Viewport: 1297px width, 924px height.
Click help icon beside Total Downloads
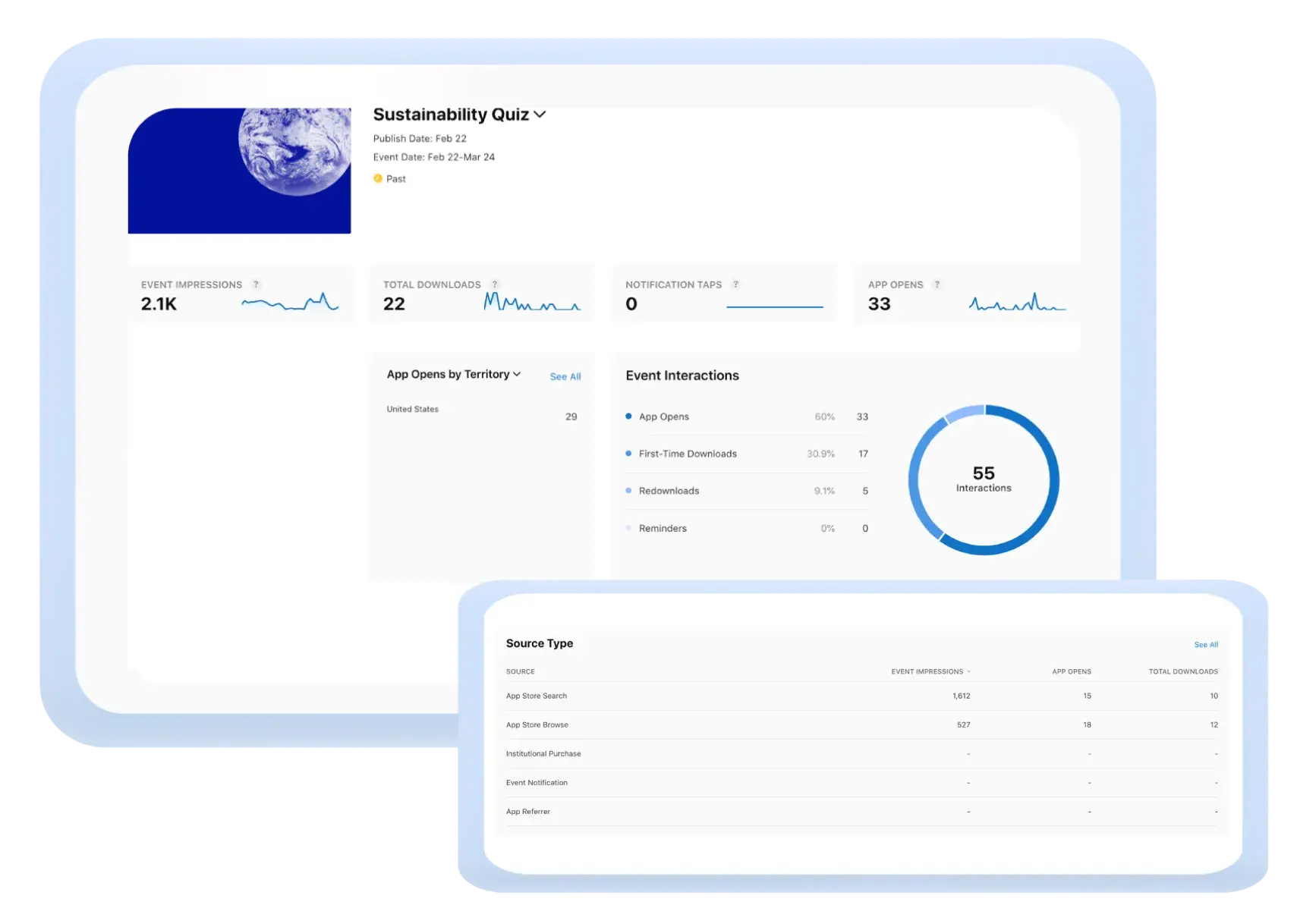(495, 284)
